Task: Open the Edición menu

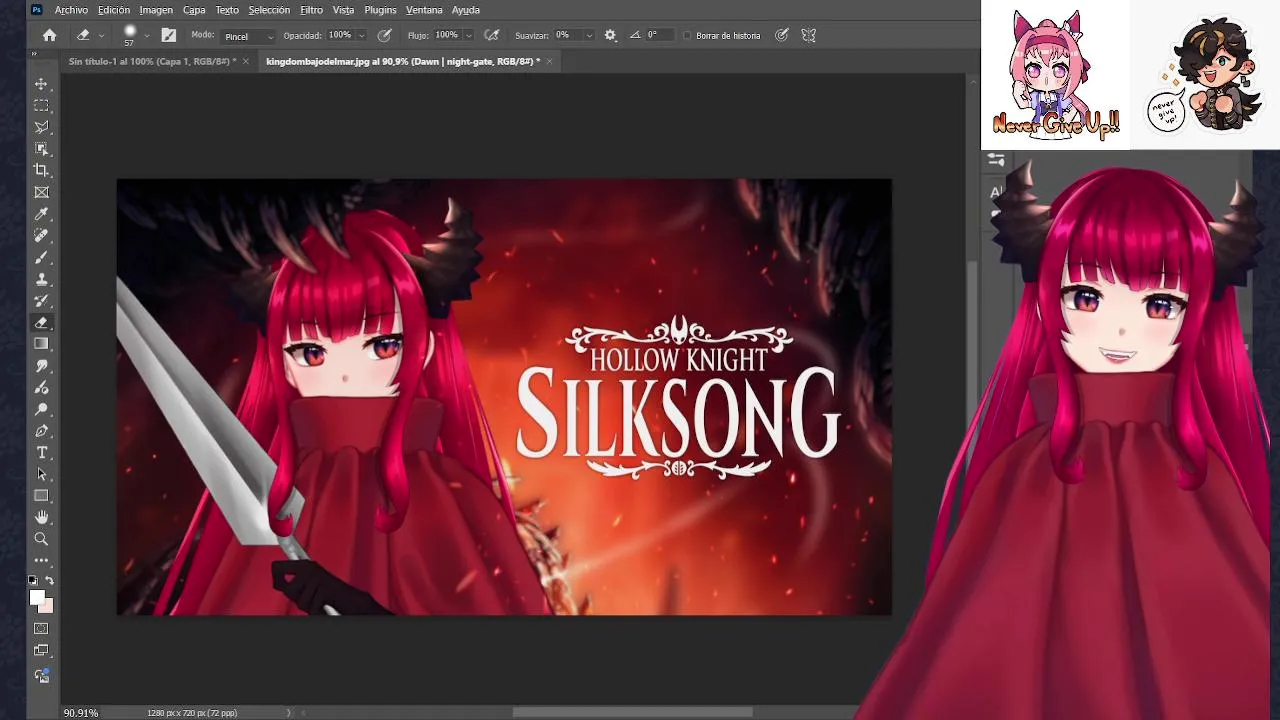Action: pos(114,10)
